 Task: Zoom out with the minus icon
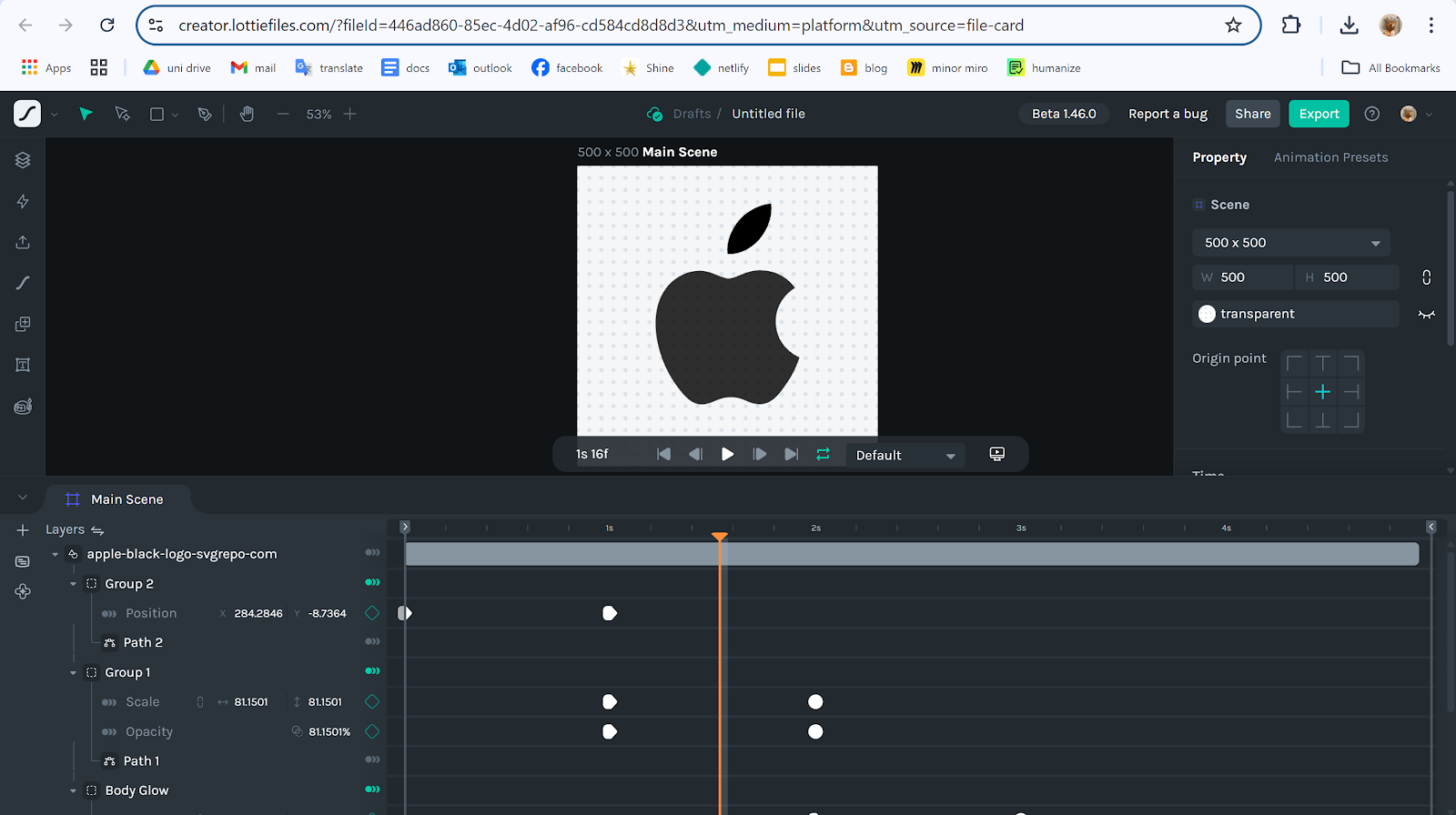click(x=283, y=114)
